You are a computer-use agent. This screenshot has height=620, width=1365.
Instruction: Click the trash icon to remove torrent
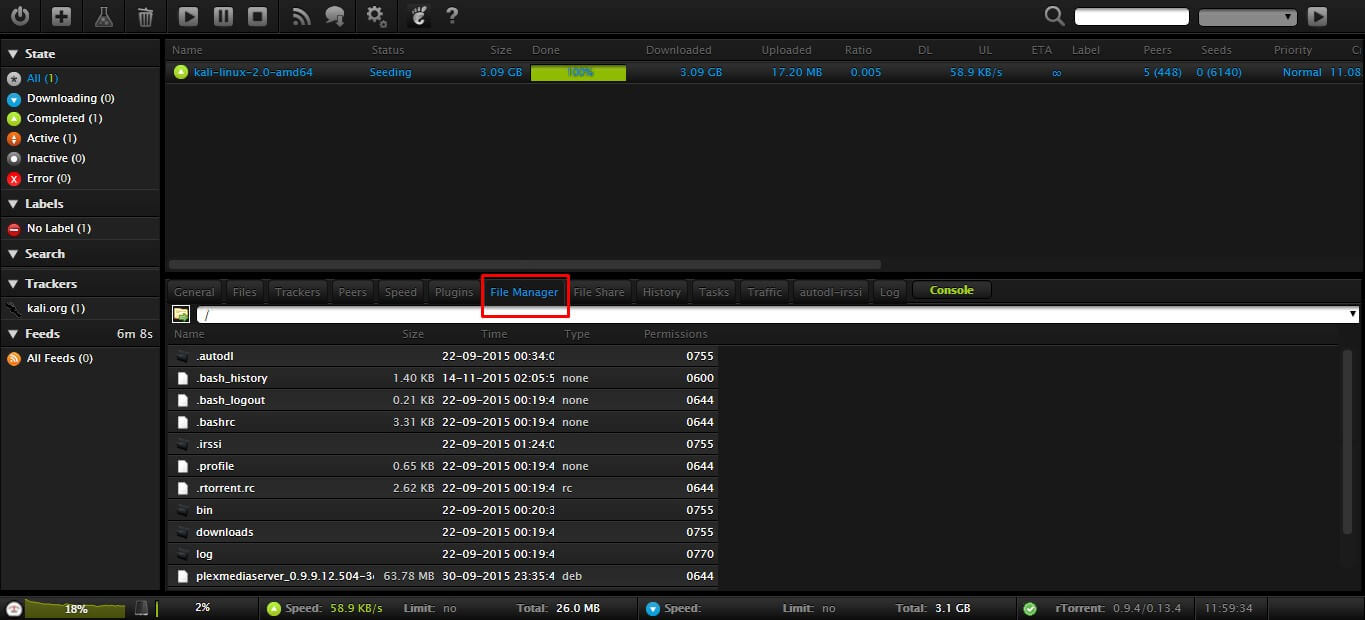point(145,16)
